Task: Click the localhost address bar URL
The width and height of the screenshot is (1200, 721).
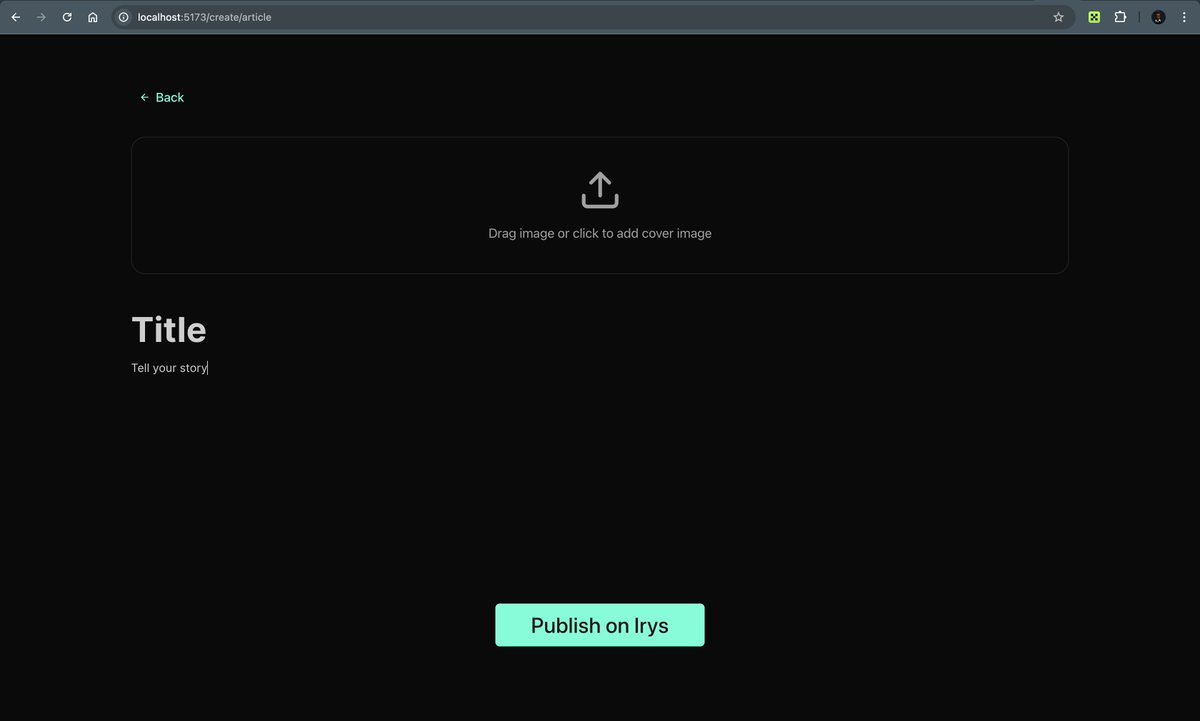Action: click(205, 17)
